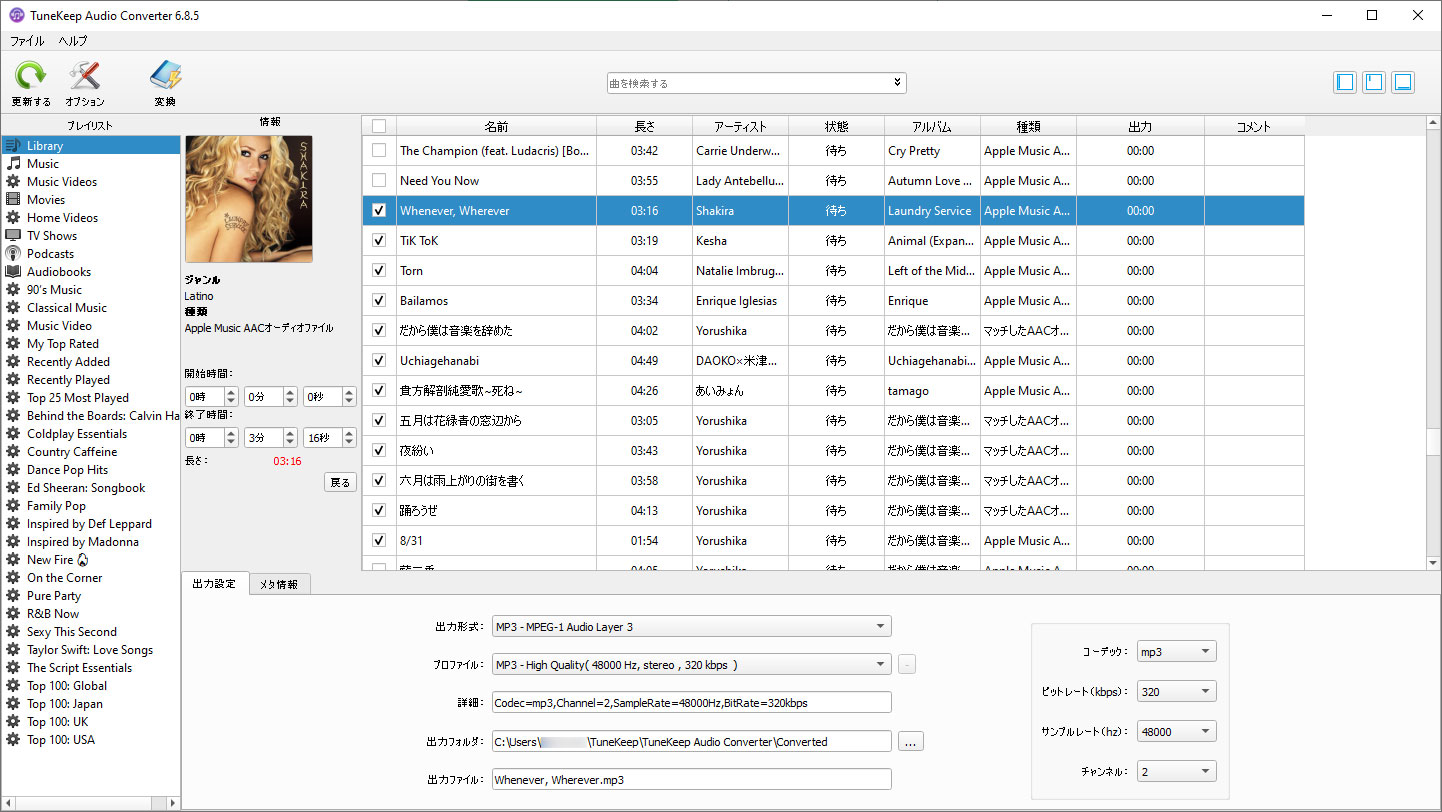Open the ファイル menu
Screen dimensions: 1442x812
point(27,41)
